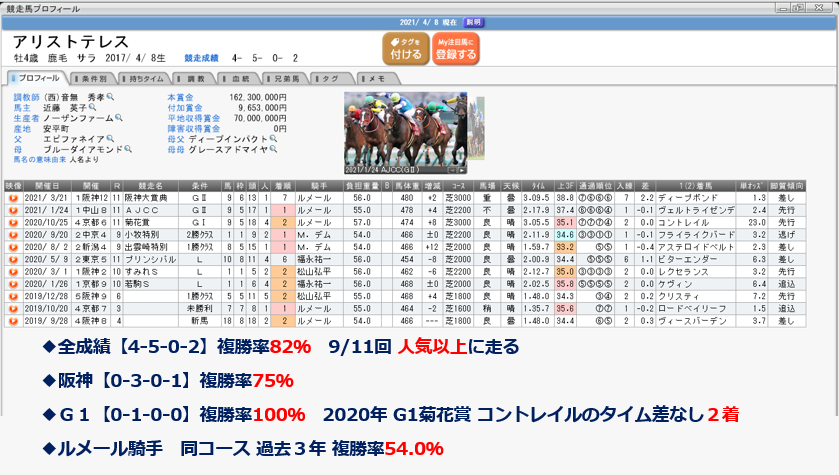Click the 説明 button in the header bar

pyautogui.click(x=473, y=20)
